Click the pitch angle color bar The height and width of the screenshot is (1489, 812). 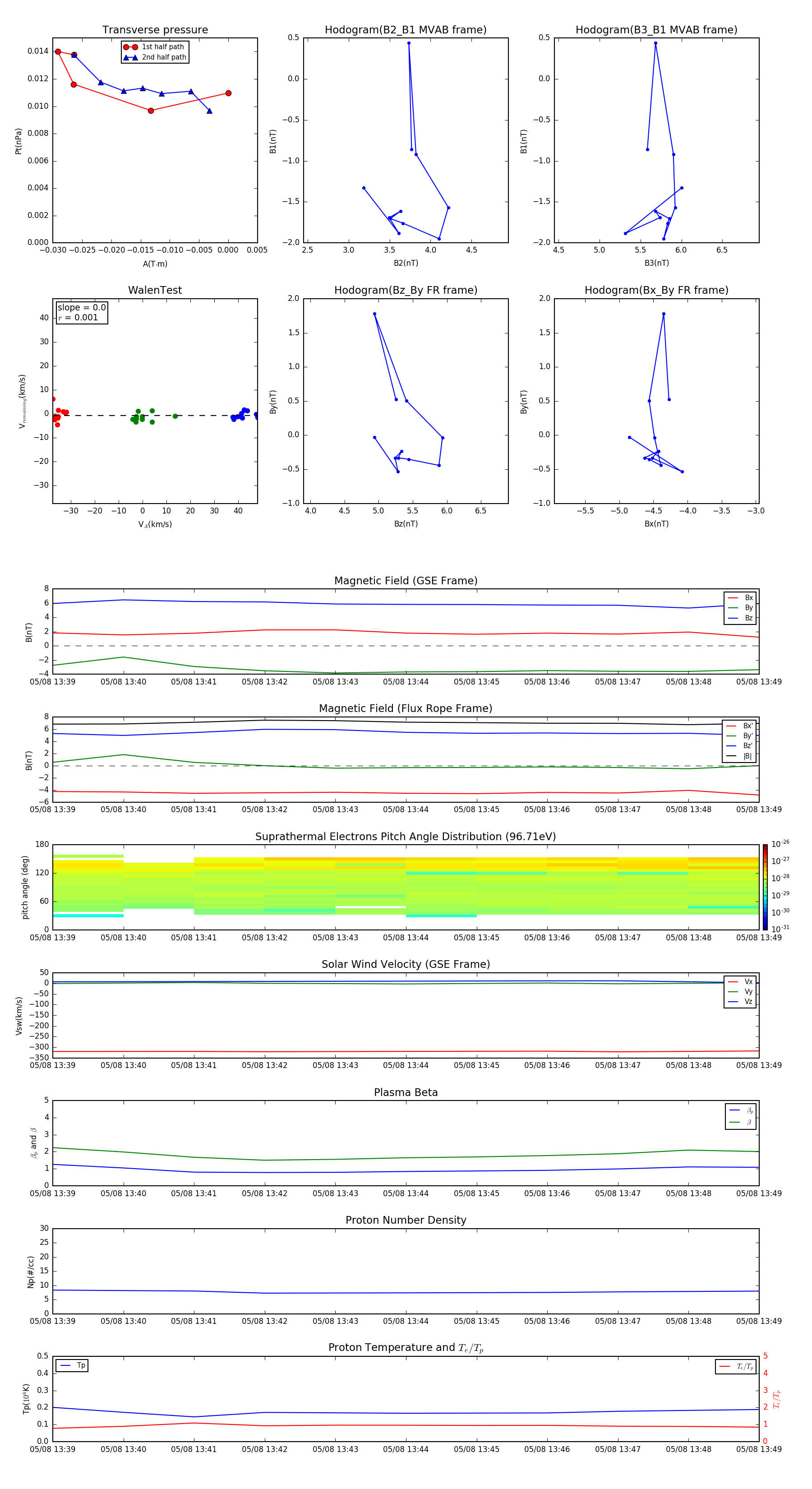point(765,887)
